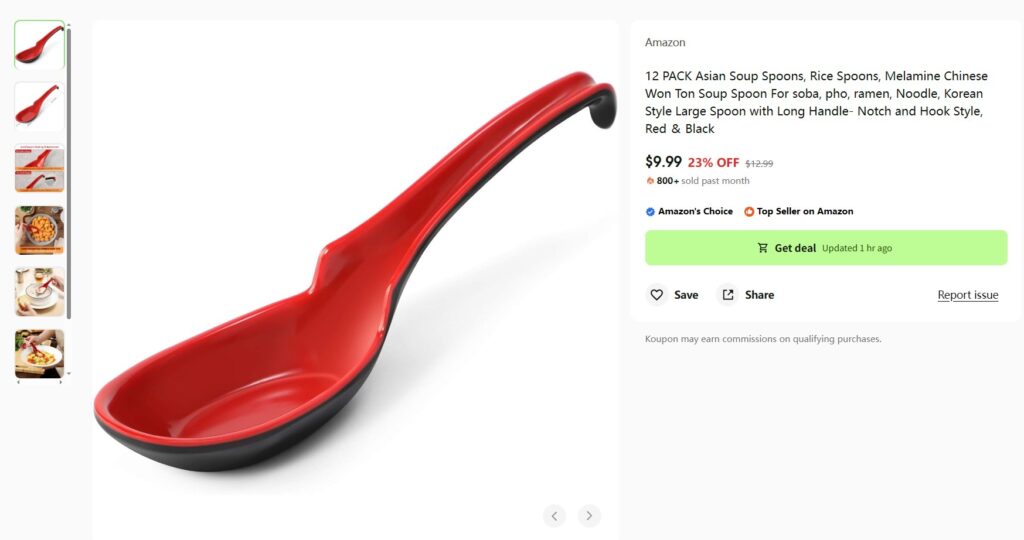The height and width of the screenshot is (540, 1024).
Task: Click the main red spoon product image
Action: click(355, 271)
